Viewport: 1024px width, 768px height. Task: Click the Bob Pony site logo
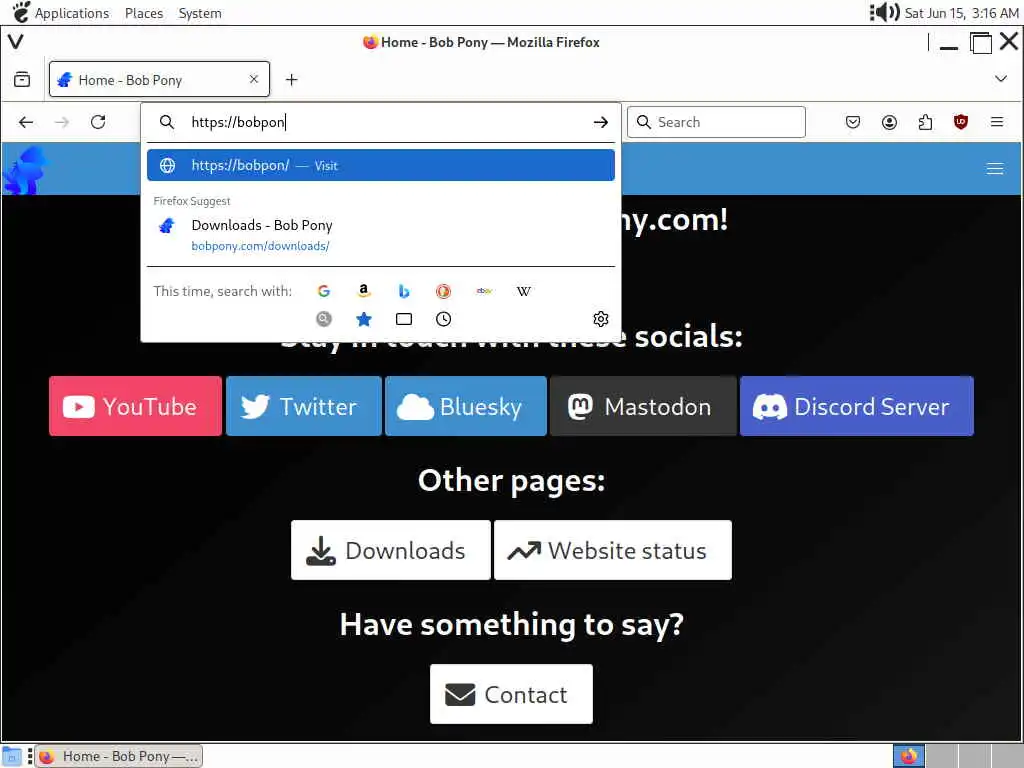pos(26,170)
